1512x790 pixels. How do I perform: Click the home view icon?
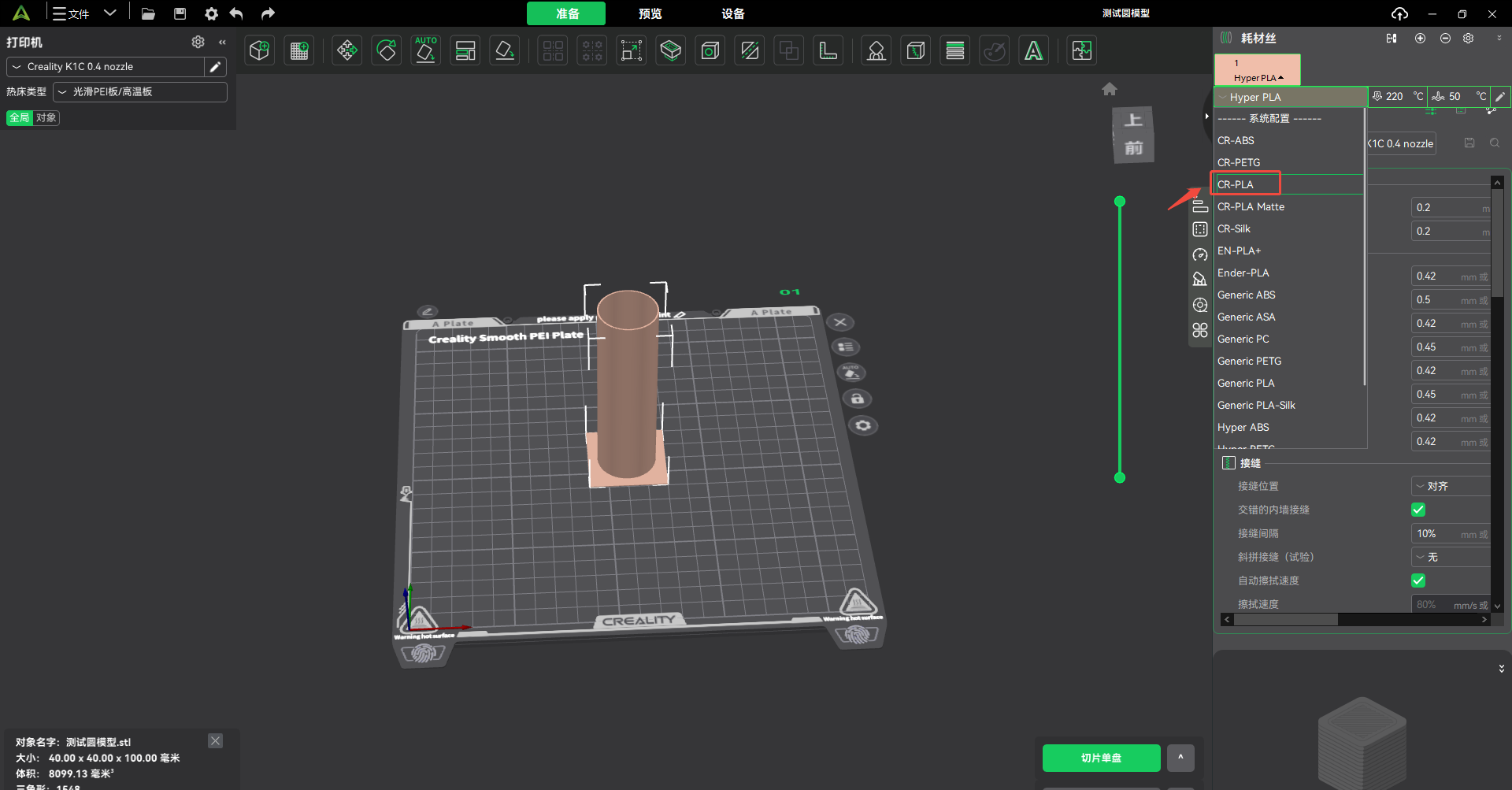[1110, 89]
